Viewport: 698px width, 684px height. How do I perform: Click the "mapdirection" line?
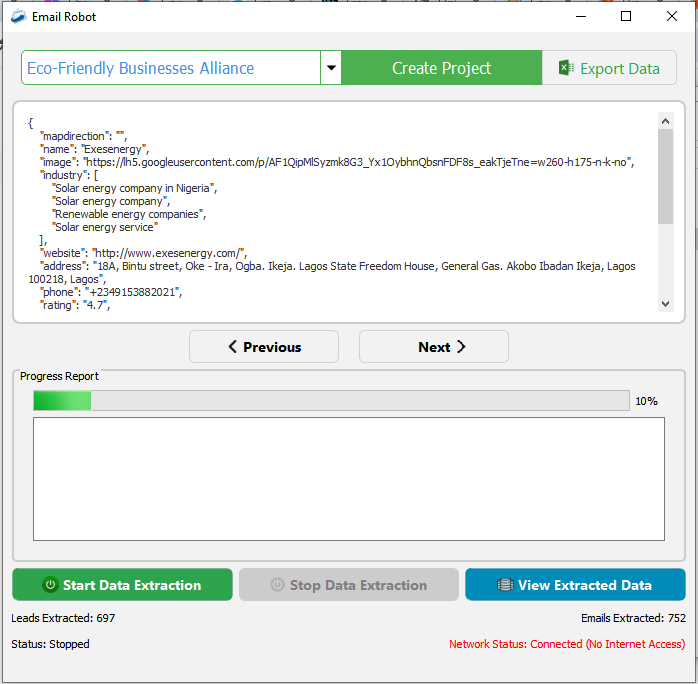pyautogui.click(x=83, y=136)
